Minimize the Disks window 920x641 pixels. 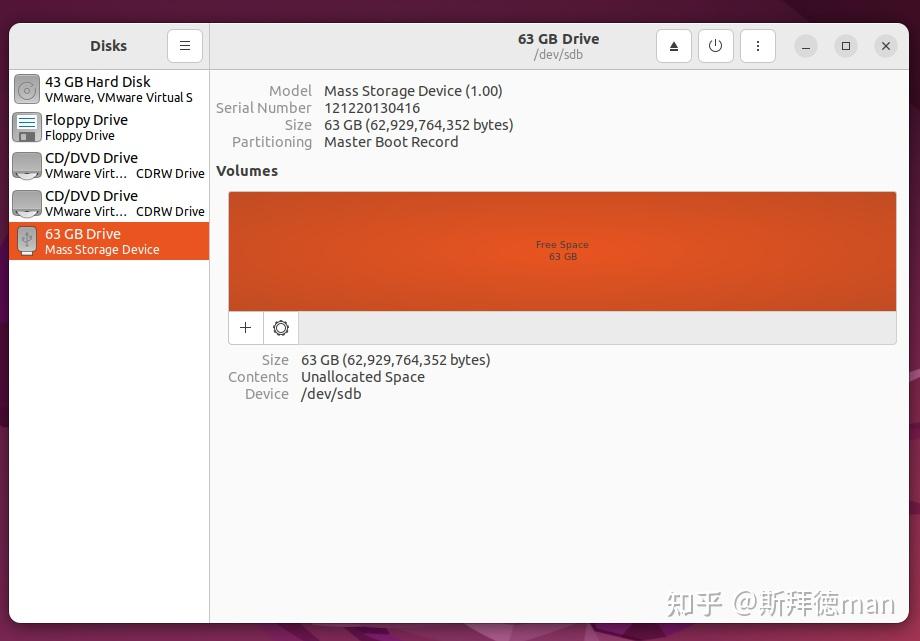tap(806, 46)
